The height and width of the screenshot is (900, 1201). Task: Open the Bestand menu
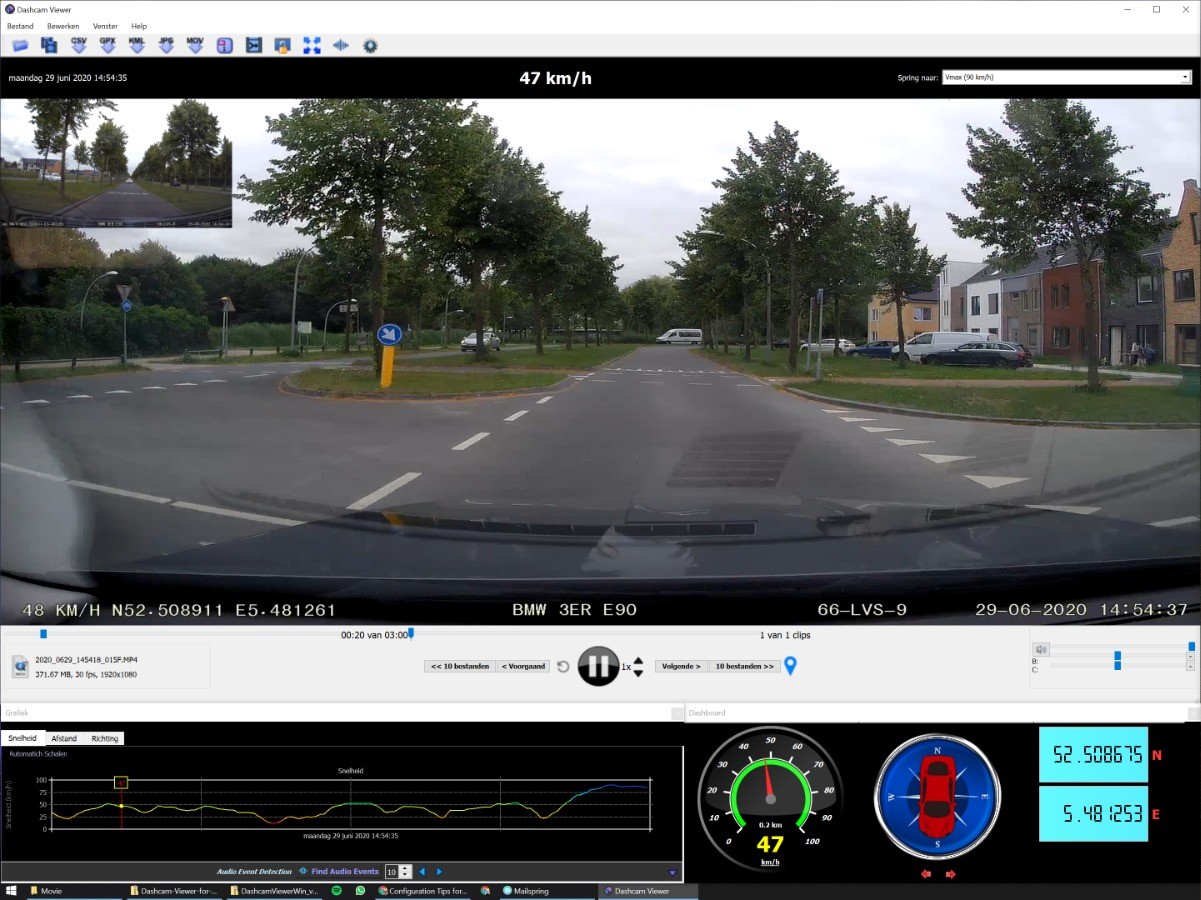coord(20,26)
